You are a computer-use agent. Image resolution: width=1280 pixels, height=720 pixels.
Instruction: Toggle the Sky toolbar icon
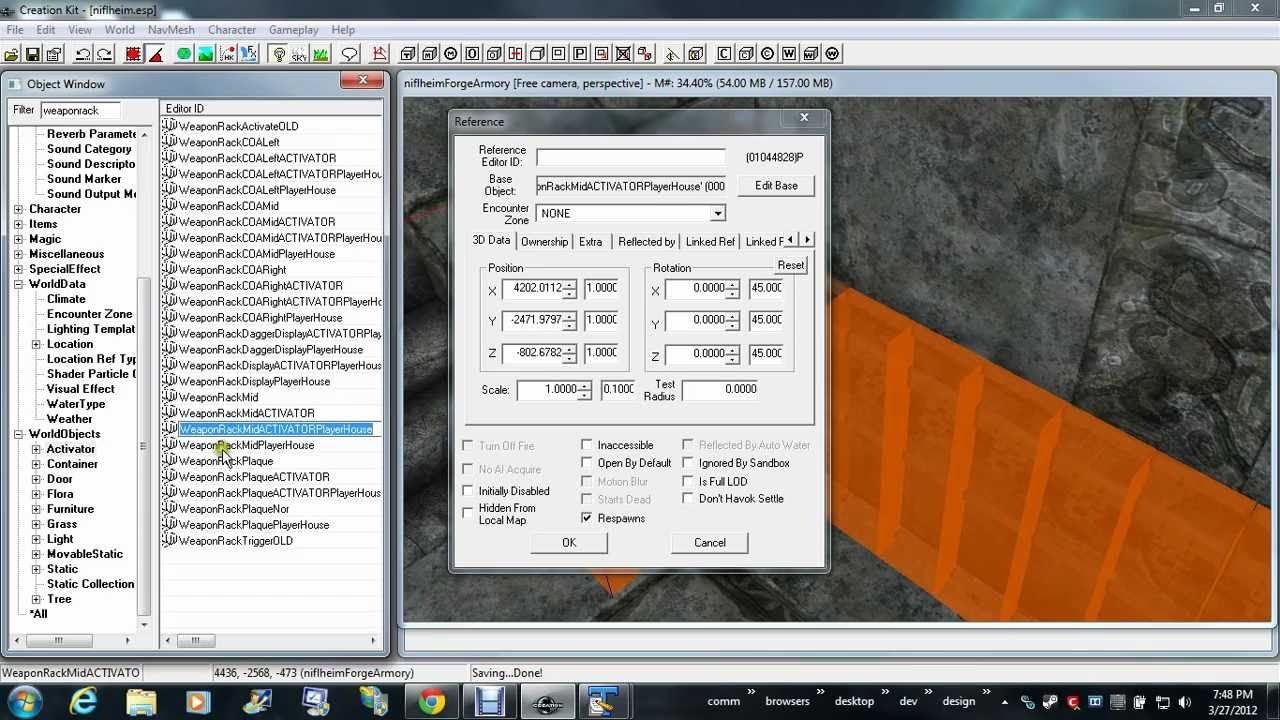[299, 54]
